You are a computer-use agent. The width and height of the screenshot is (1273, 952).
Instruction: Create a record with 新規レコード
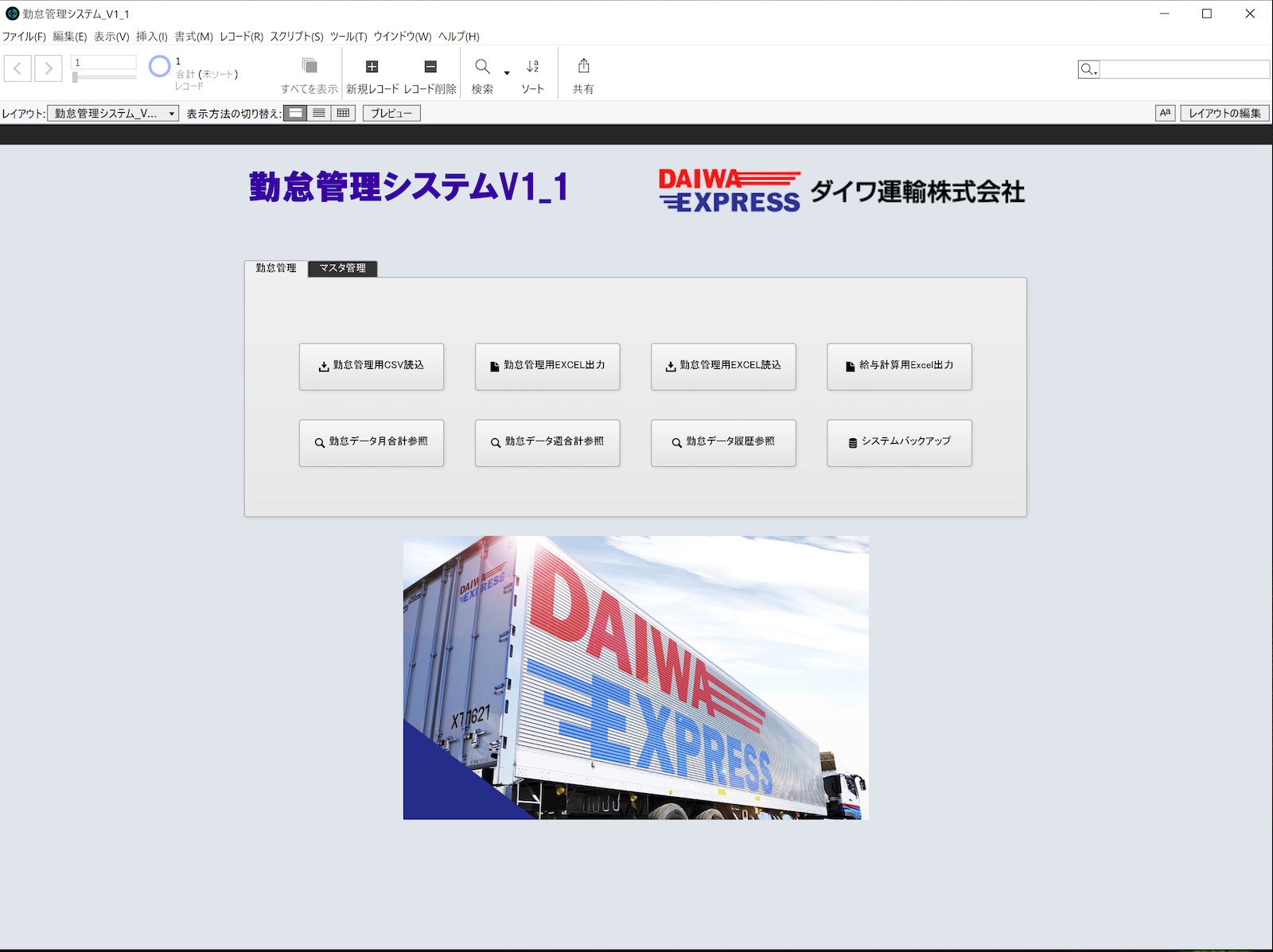tap(372, 76)
